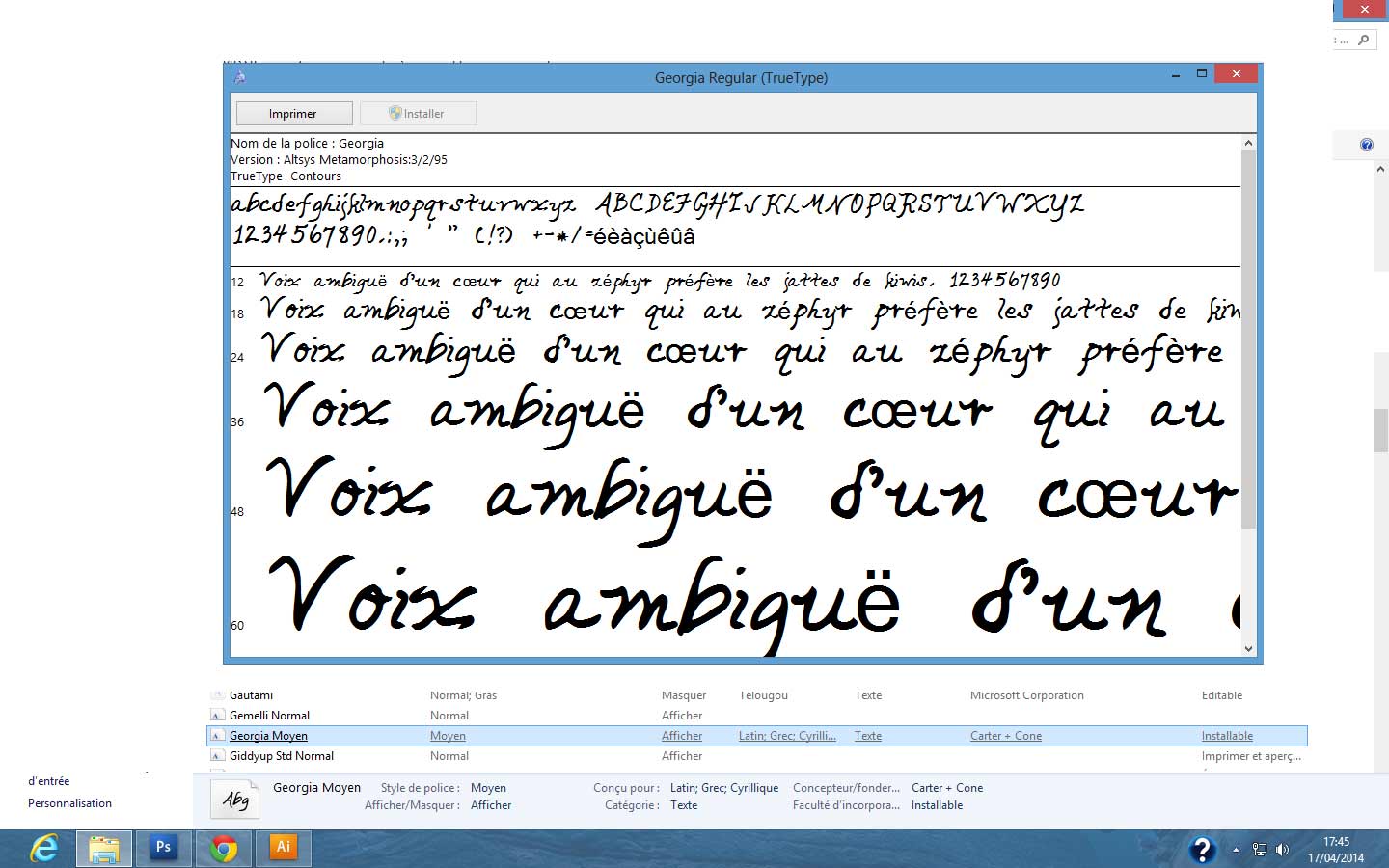Click the taskbar clock showing 17:45

coord(1336,850)
